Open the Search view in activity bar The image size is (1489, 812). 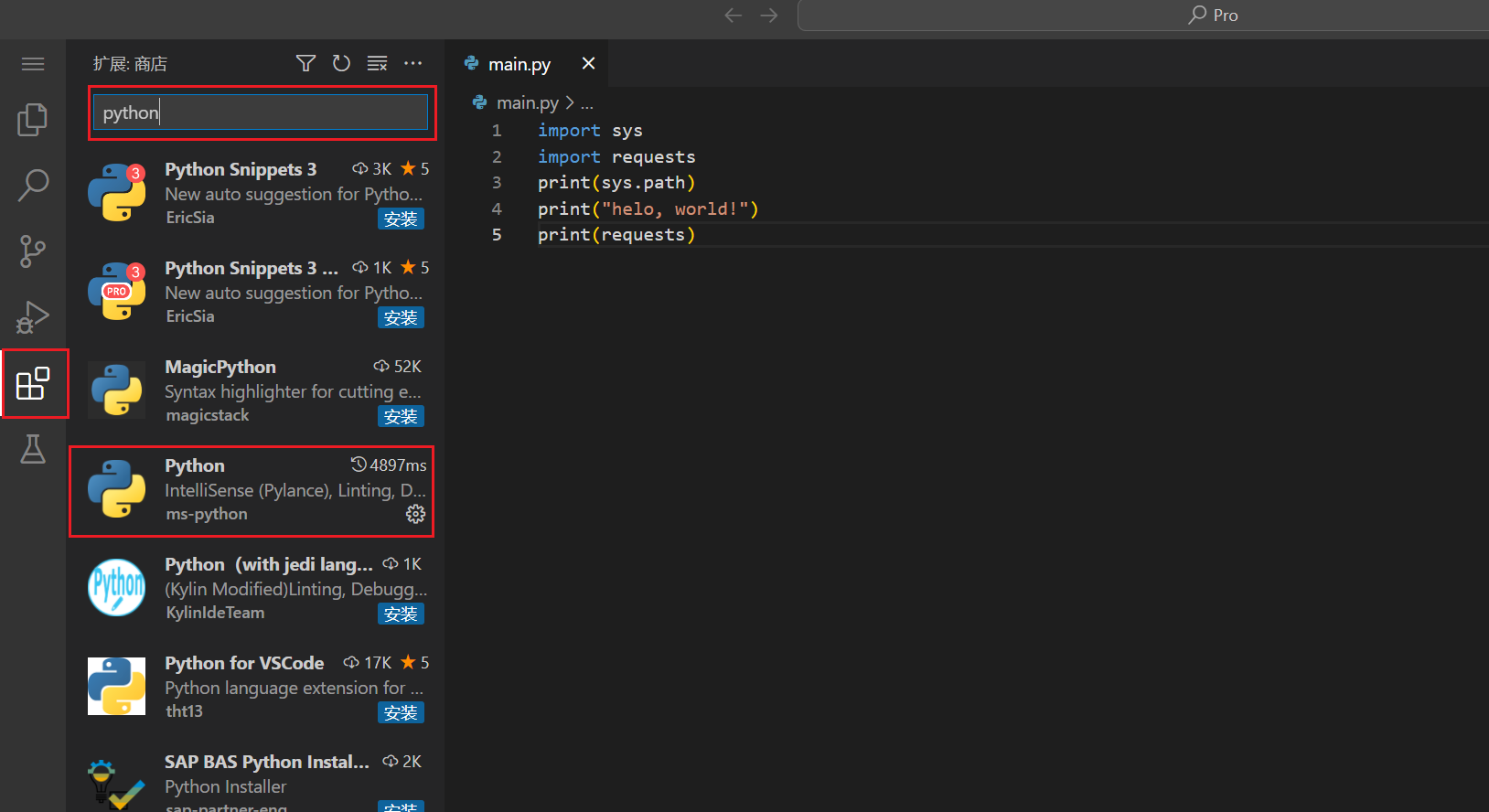[x=33, y=186]
